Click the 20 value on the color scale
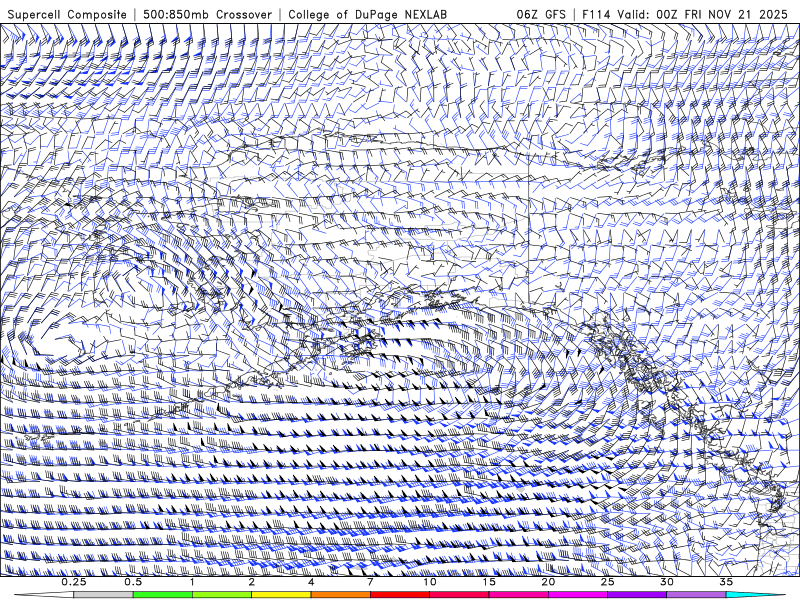The image size is (800, 600). (548, 582)
